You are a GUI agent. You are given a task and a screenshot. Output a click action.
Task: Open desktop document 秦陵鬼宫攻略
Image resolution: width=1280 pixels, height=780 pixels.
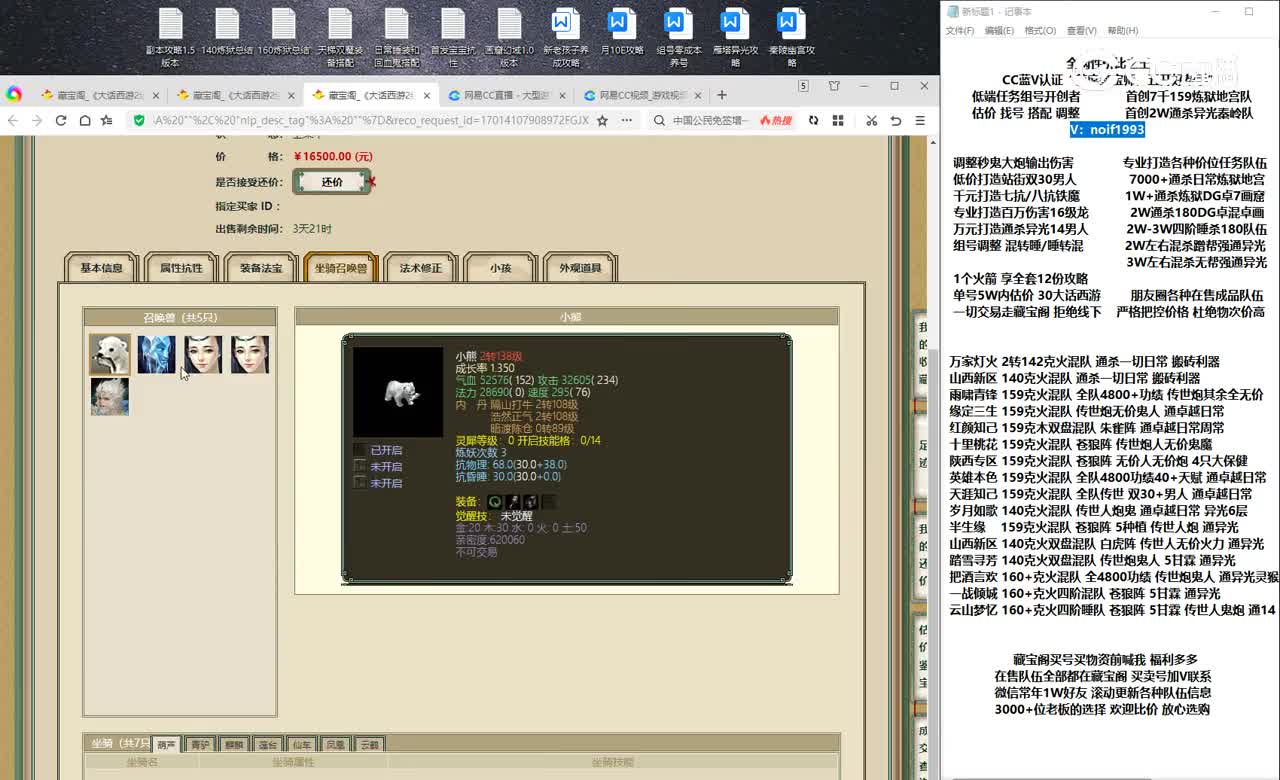[x=791, y=38]
